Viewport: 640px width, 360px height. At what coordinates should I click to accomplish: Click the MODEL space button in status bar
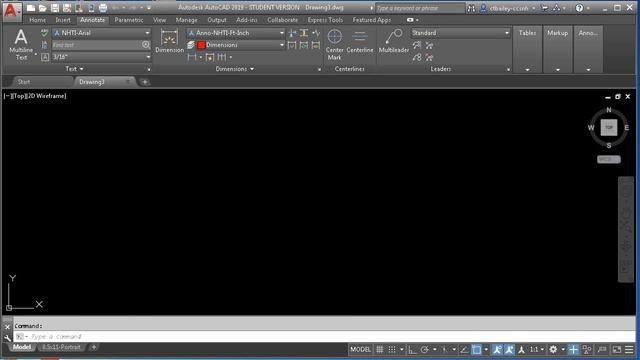[360, 349]
